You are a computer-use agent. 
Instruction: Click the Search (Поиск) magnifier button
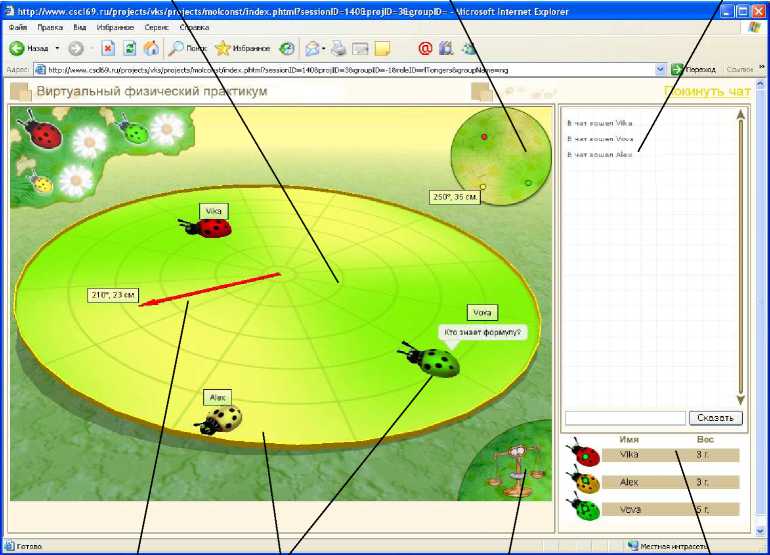coord(187,48)
